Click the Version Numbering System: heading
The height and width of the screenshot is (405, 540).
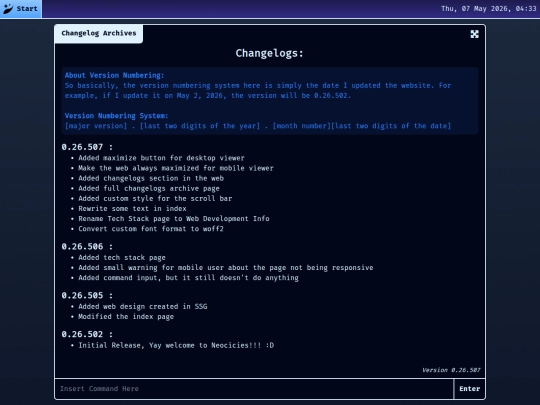pyautogui.click(x=116, y=115)
